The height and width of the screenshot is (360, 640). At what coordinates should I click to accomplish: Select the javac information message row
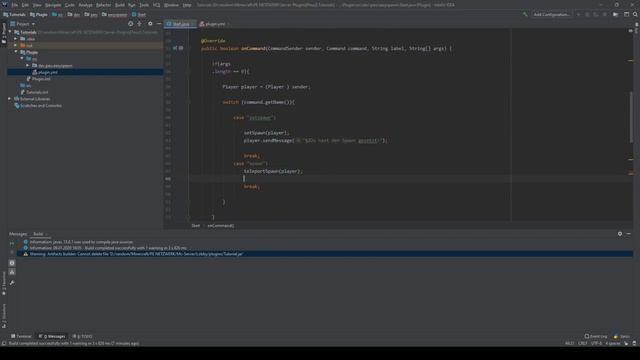325,242
